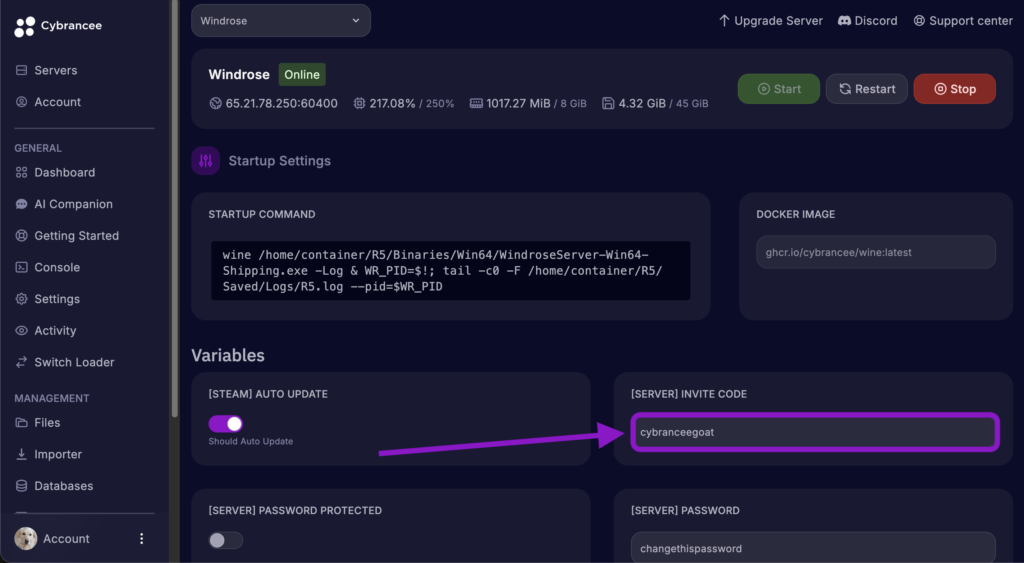Click the Upgrade Server arrow icon
The image size is (1024, 563).
pyautogui.click(x=724, y=21)
